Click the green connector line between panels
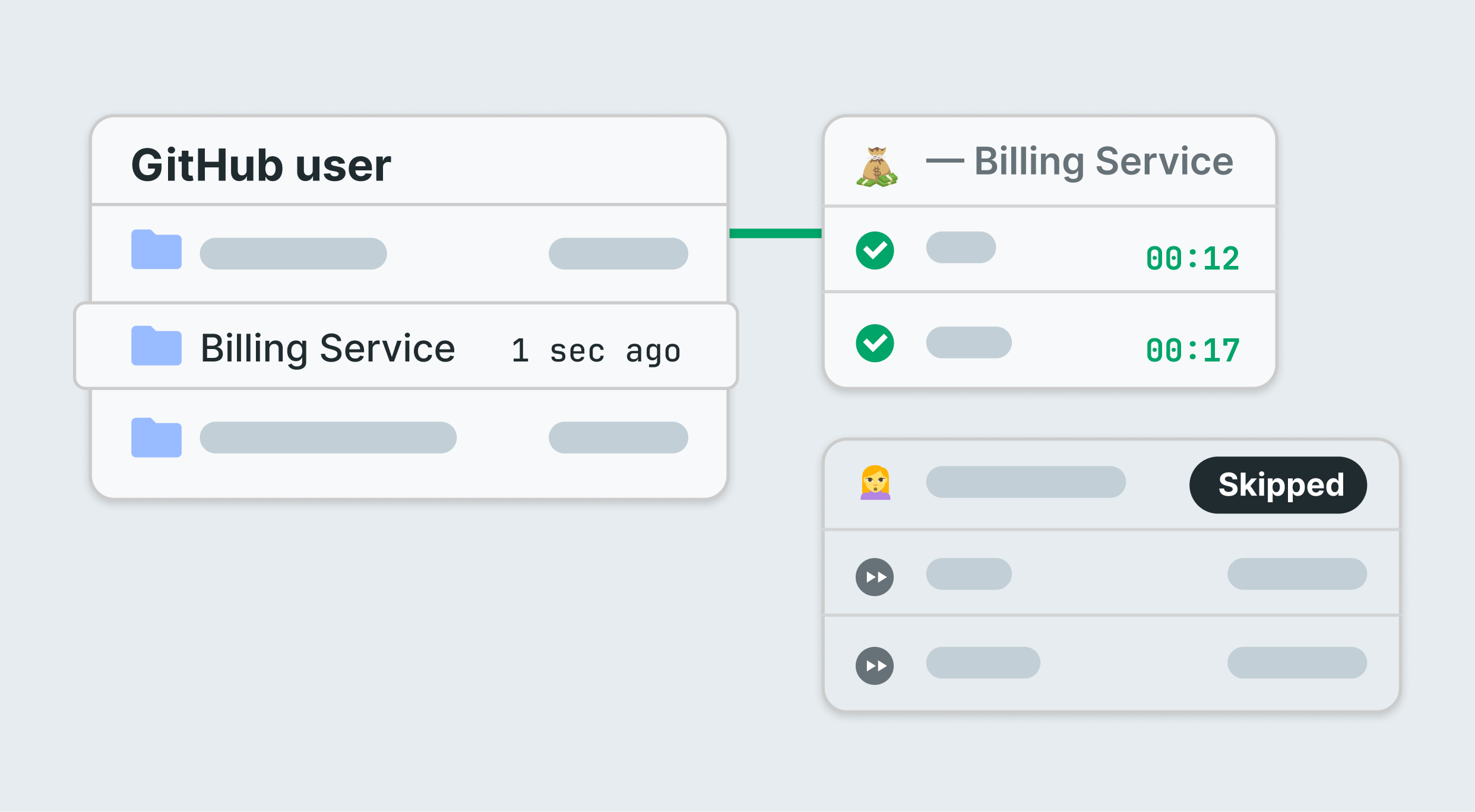This screenshot has height=812, width=1475. click(776, 233)
